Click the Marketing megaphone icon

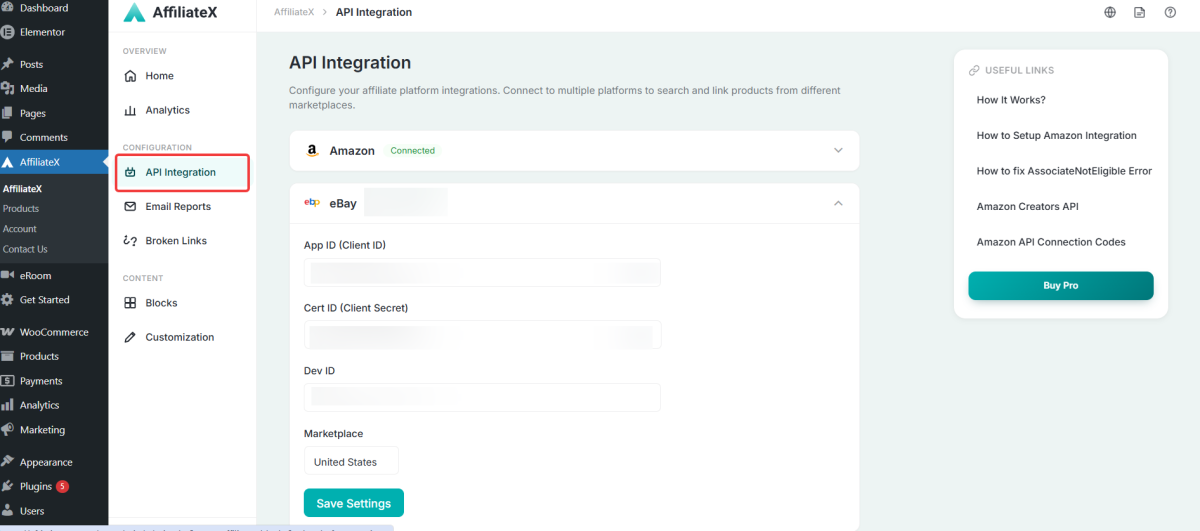point(7,430)
